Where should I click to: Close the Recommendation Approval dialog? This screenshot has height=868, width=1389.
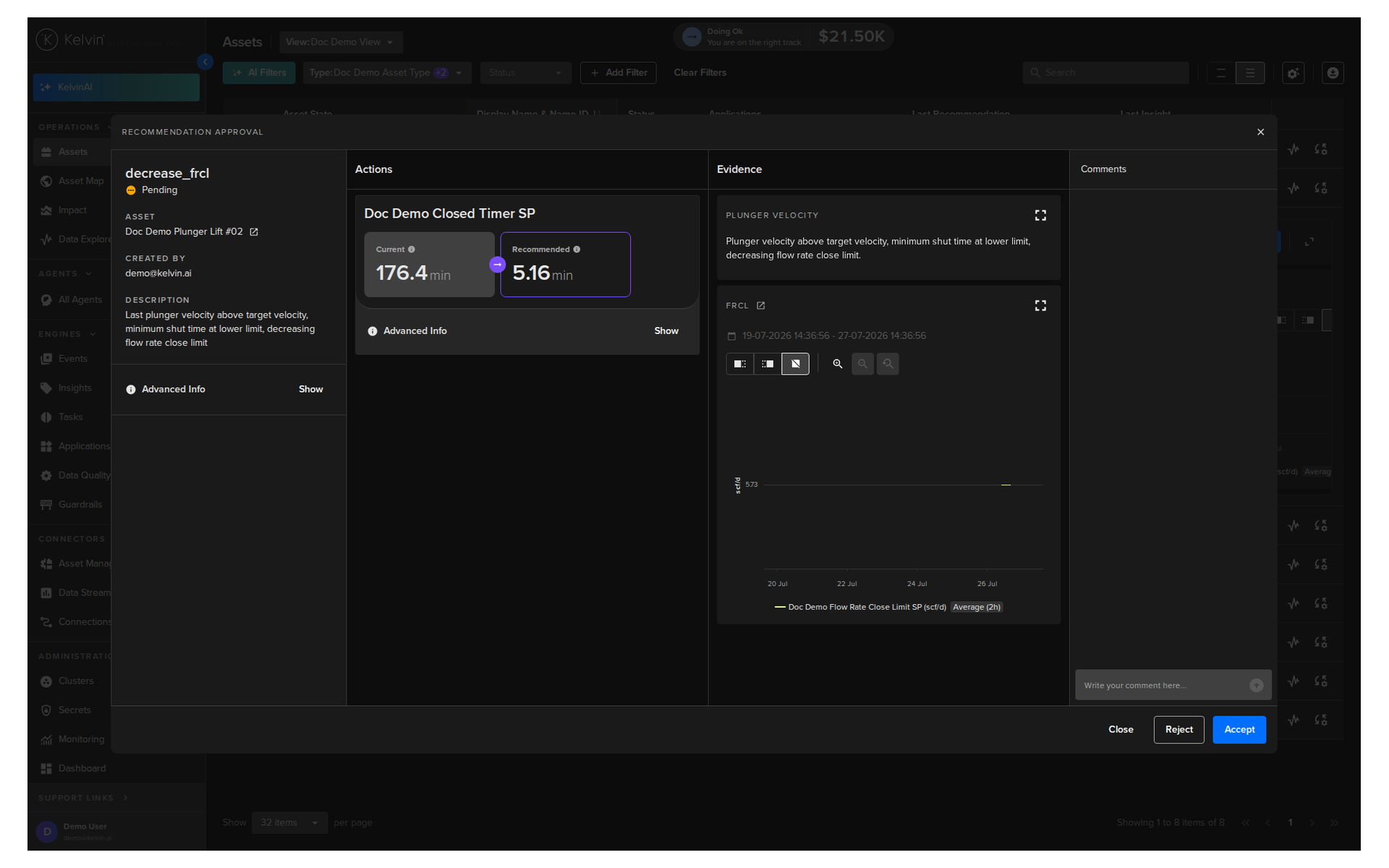(1260, 132)
